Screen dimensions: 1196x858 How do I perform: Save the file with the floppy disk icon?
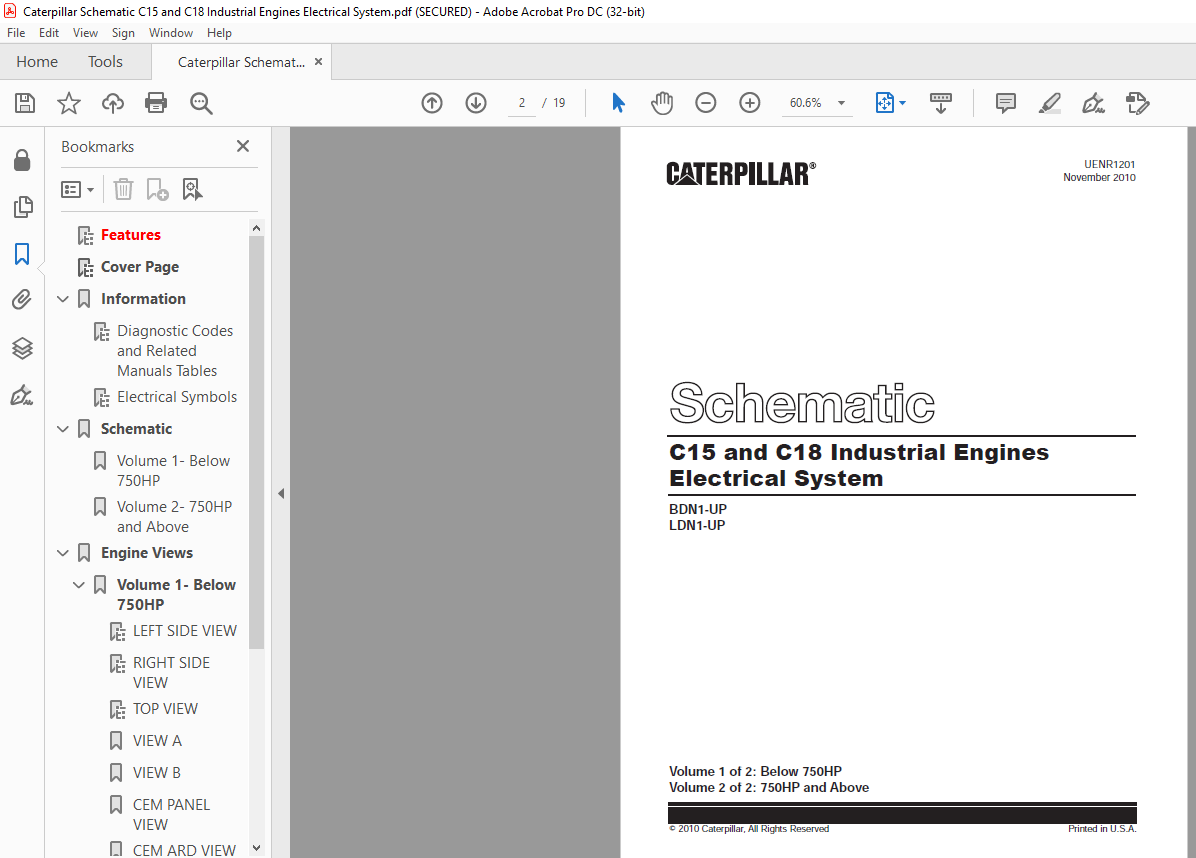pos(25,103)
